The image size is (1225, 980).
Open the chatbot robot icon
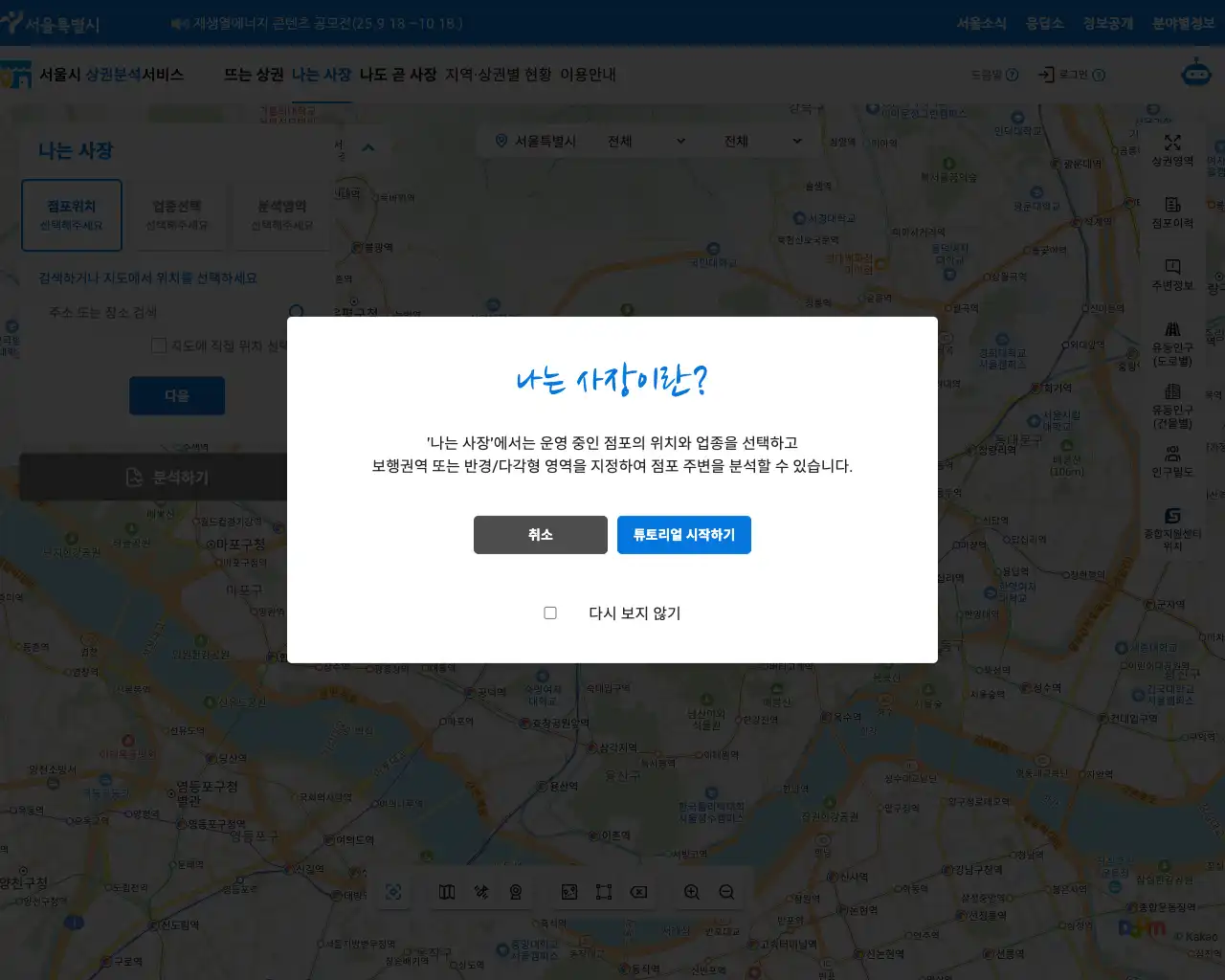tap(1195, 74)
